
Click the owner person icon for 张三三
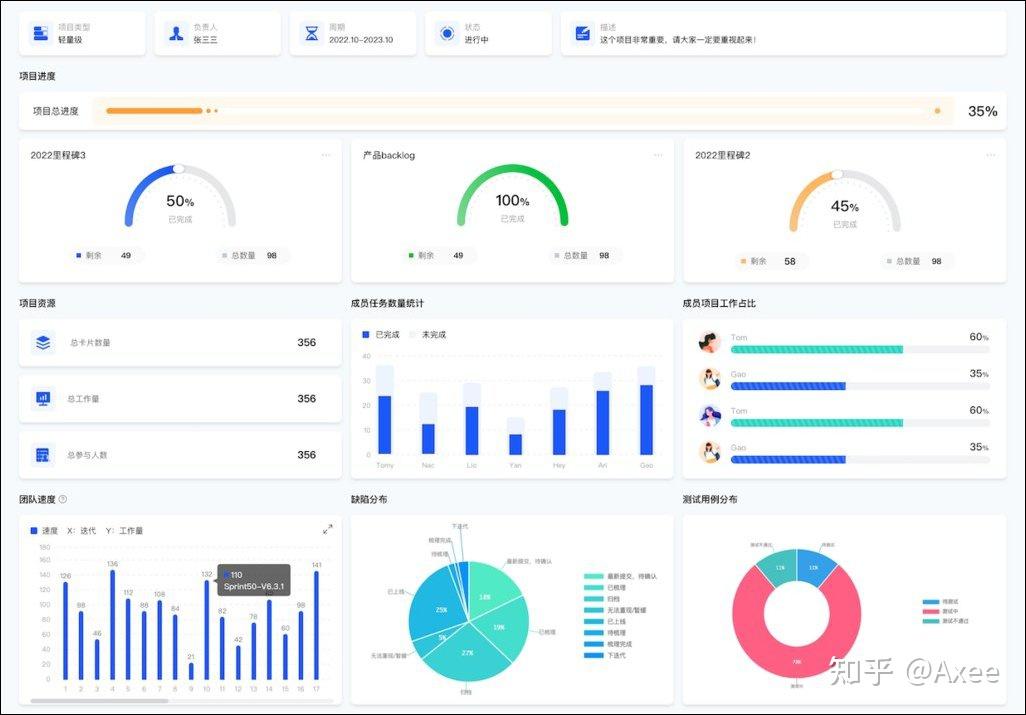[176, 33]
